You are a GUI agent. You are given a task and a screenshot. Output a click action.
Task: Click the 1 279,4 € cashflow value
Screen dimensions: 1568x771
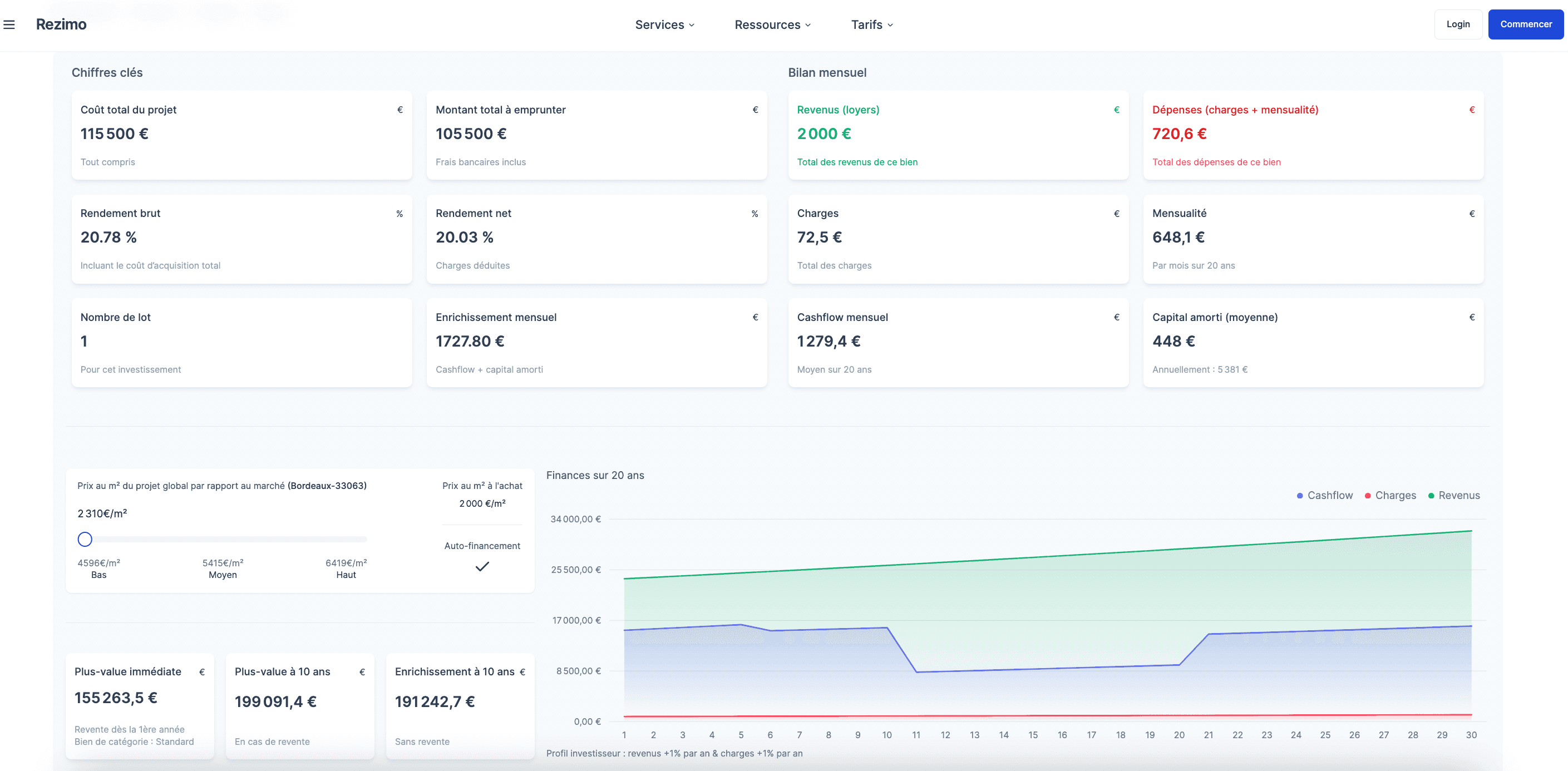point(829,342)
